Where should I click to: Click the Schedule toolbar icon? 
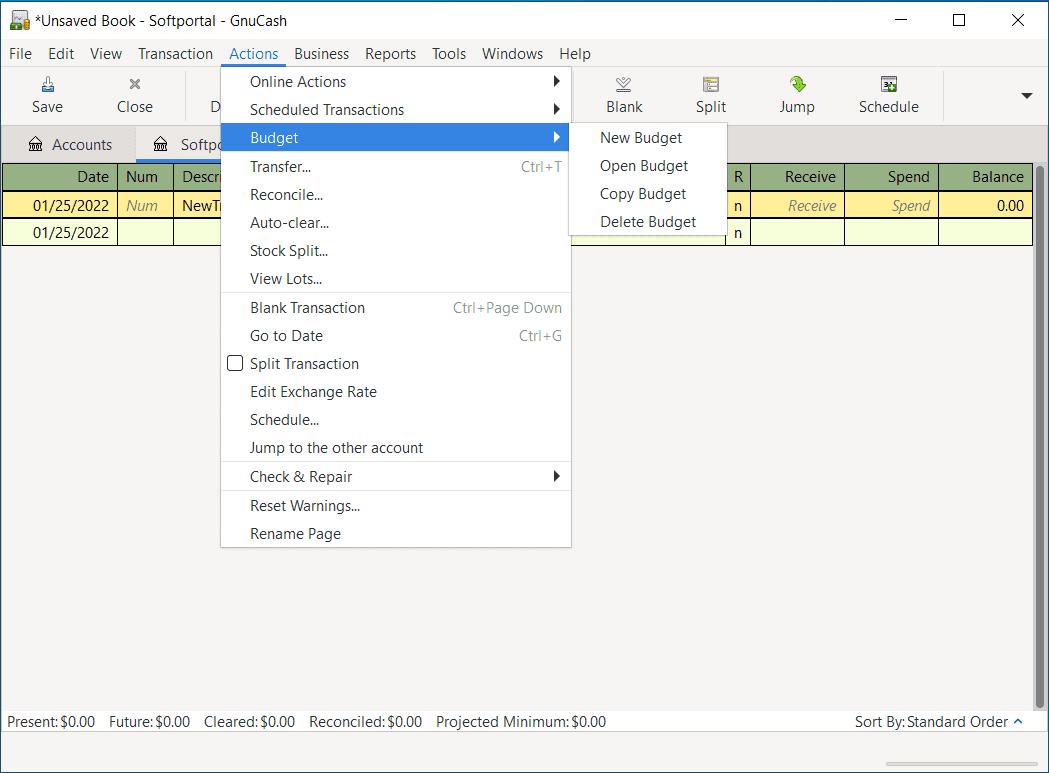coord(888,84)
